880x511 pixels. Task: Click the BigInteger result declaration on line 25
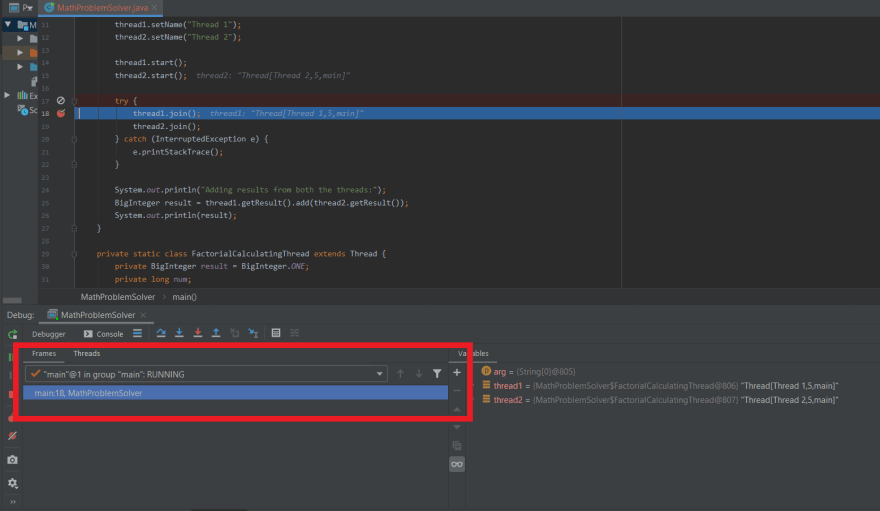pyautogui.click(x=262, y=203)
